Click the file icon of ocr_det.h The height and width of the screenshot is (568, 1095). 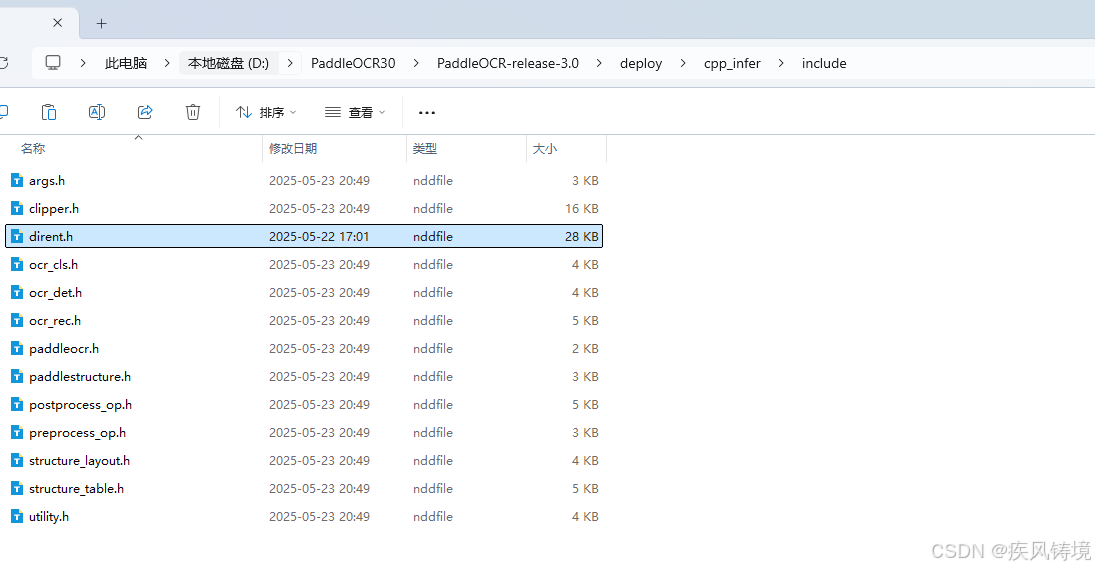[17, 292]
